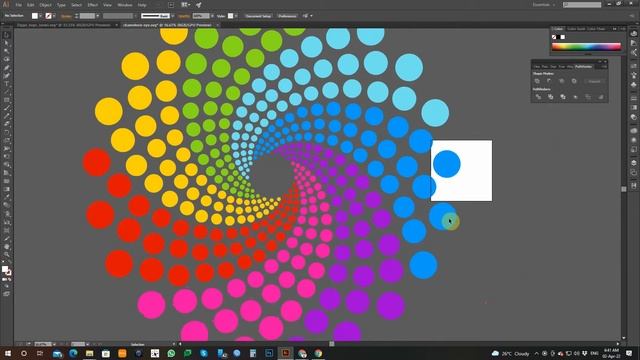Viewport: 640px width, 360px height.
Task: Click the Unite shape mode icon
Action: point(537,81)
